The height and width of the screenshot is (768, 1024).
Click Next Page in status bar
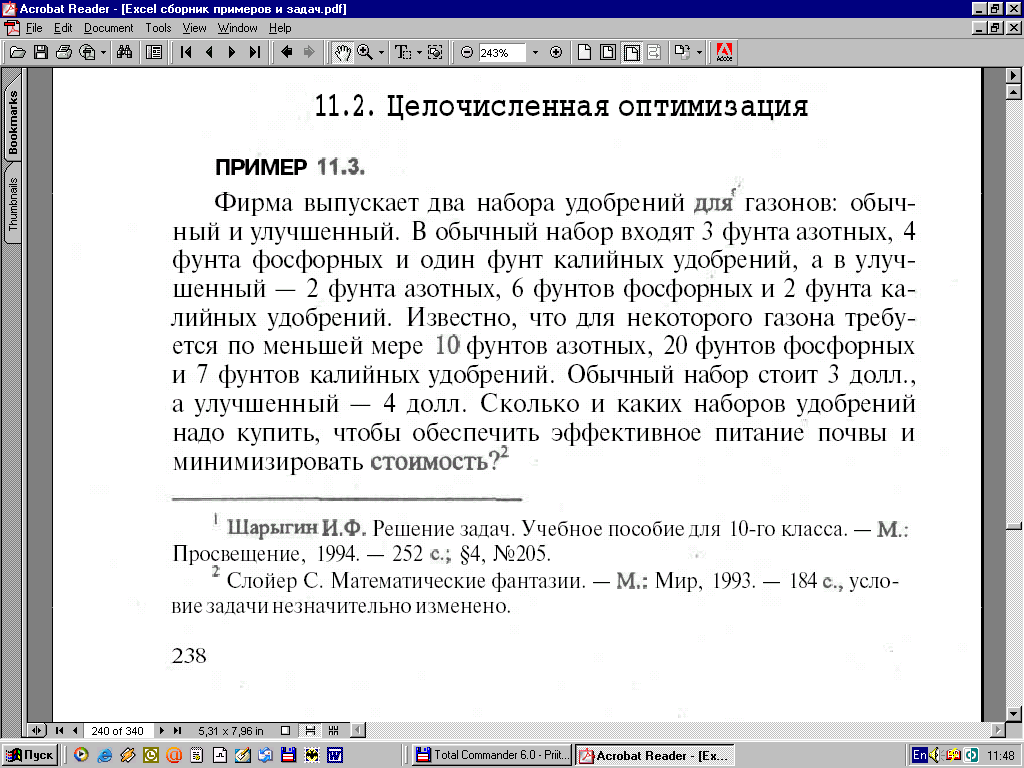click(162, 731)
